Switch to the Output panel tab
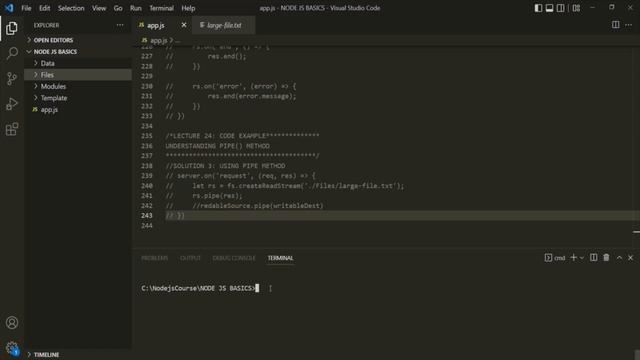The image size is (640, 360). click(x=190, y=258)
